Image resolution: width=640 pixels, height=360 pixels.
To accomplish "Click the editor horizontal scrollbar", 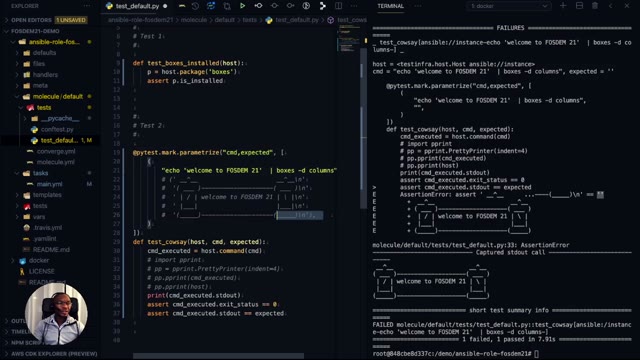I will [218, 356].
